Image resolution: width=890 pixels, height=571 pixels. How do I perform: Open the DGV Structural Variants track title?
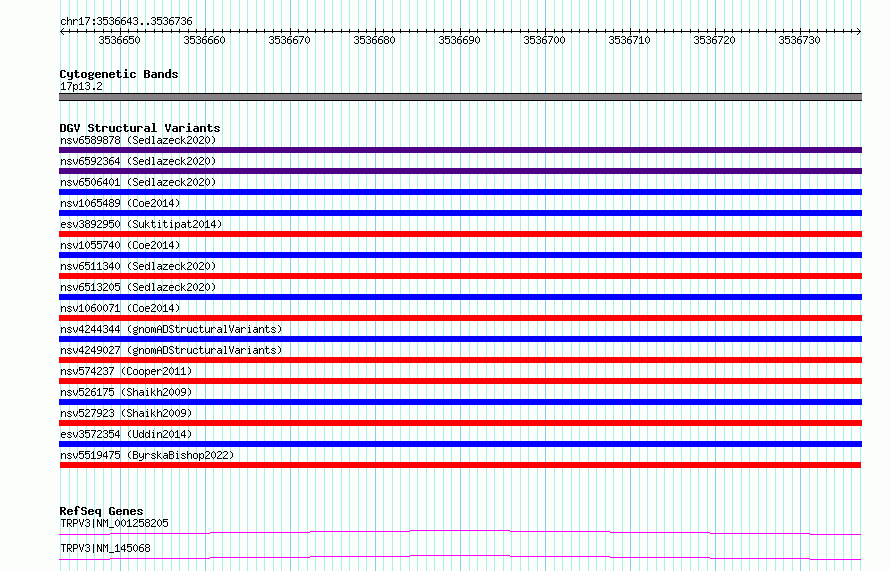pyautogui.click(x=140, y=128)
